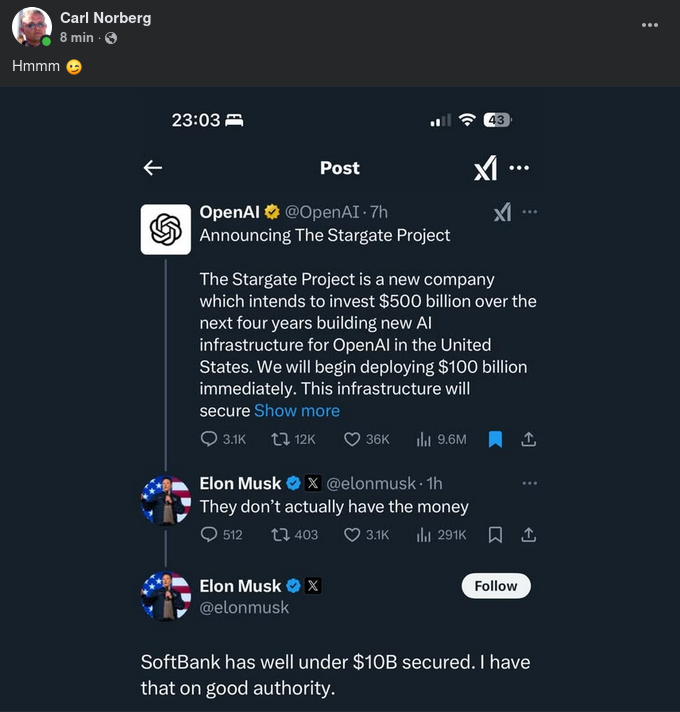
Task: Share Elon Musk's reply tweet
Action: (529, 535)
